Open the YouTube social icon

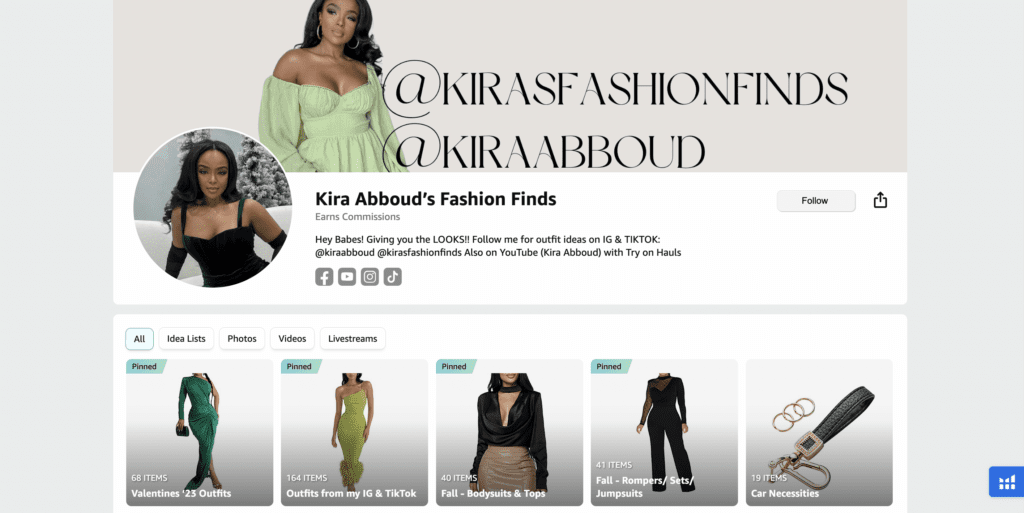pyautogui.click(x=347, y=277)
